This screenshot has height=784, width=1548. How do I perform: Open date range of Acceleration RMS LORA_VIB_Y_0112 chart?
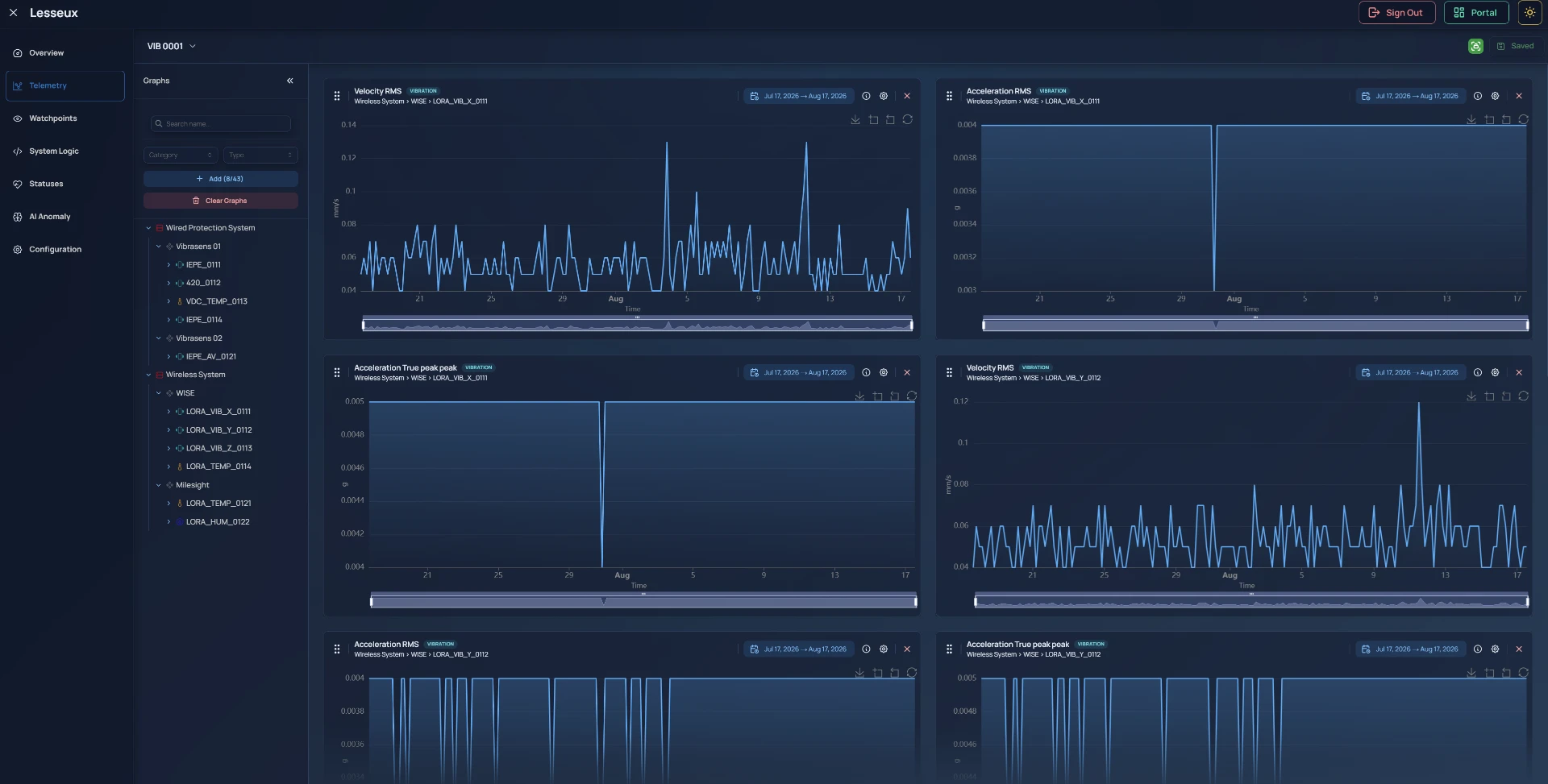[x=798, y=649]
